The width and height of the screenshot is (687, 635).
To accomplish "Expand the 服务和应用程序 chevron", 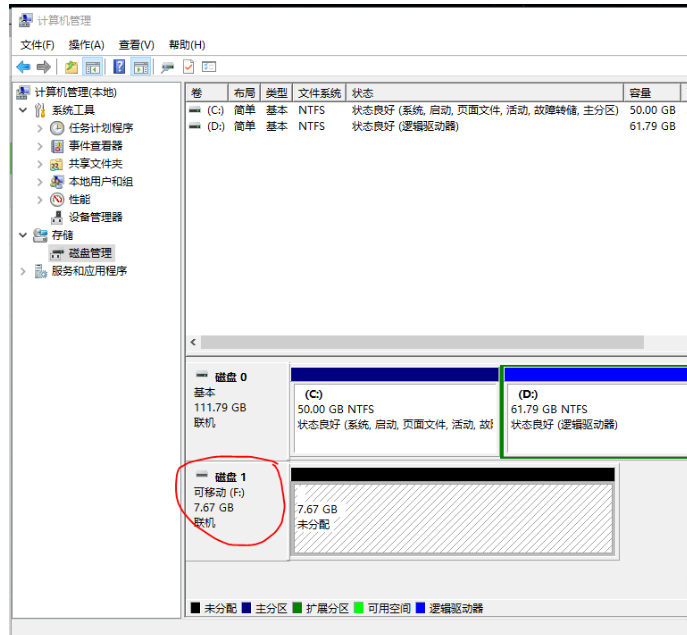I will click(x=23, y=272).
